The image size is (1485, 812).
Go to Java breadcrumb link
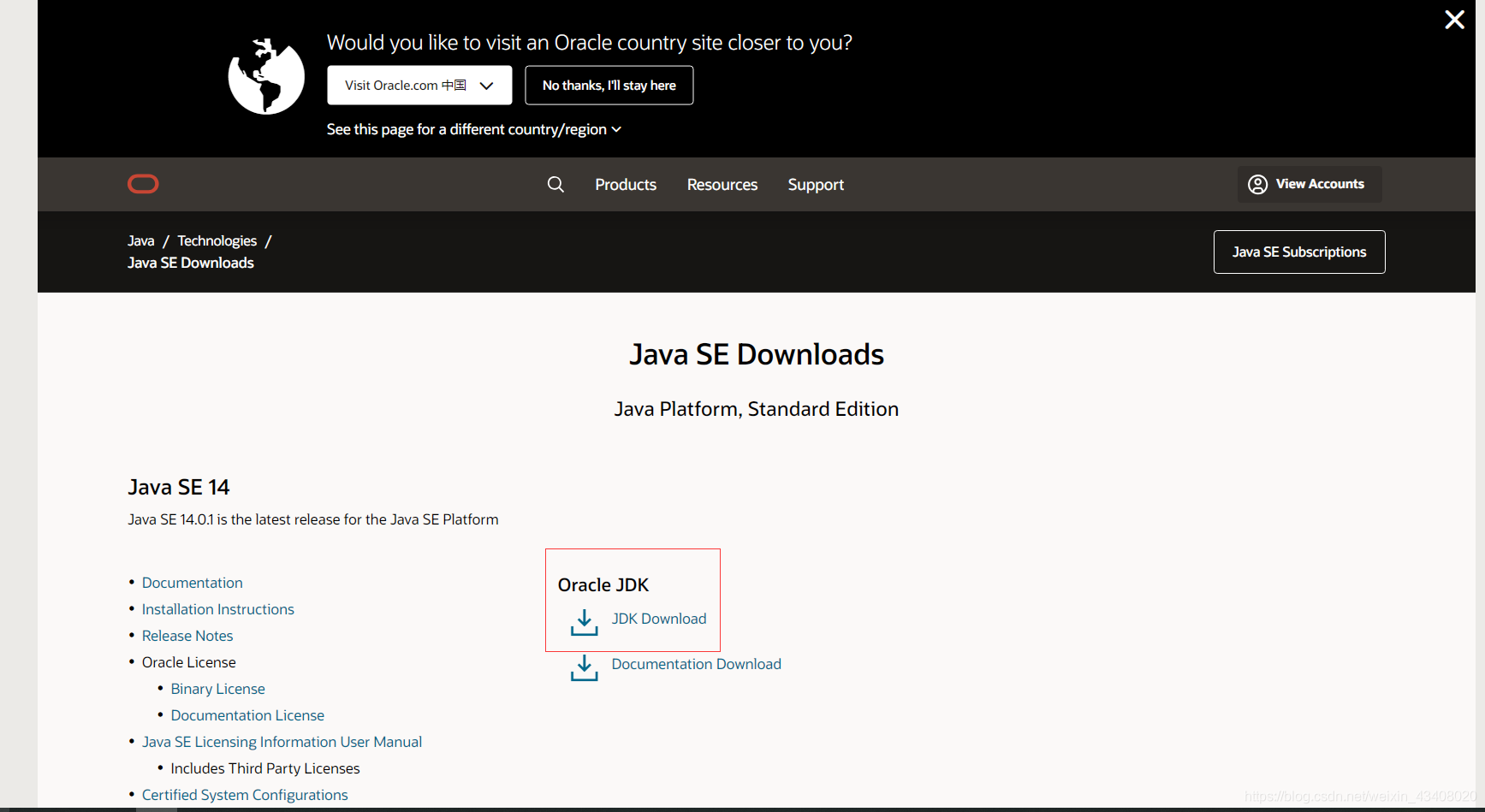point(141,241)
